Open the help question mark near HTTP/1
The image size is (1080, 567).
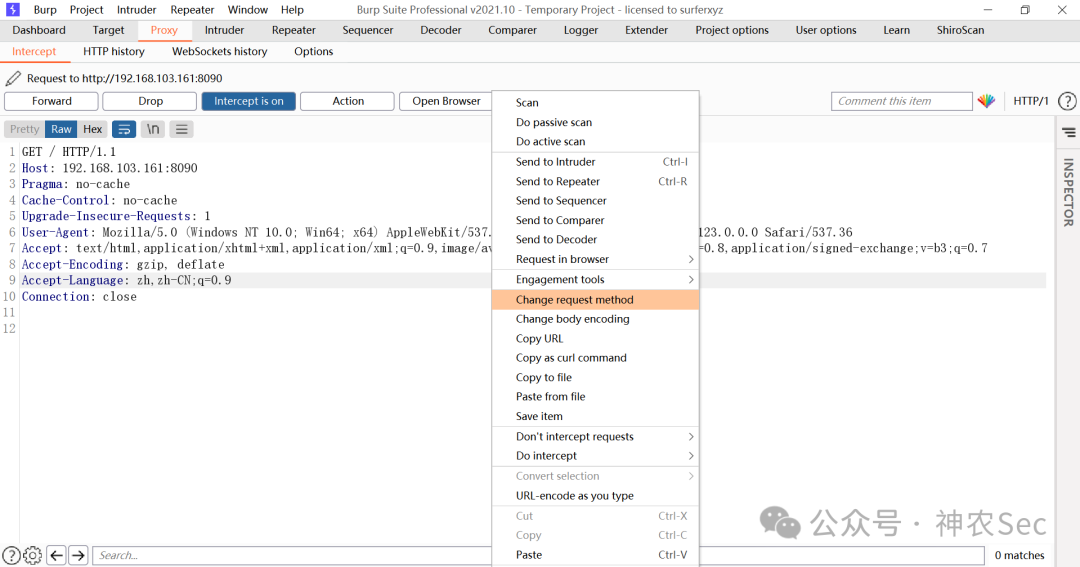[x=1067, y=101]
